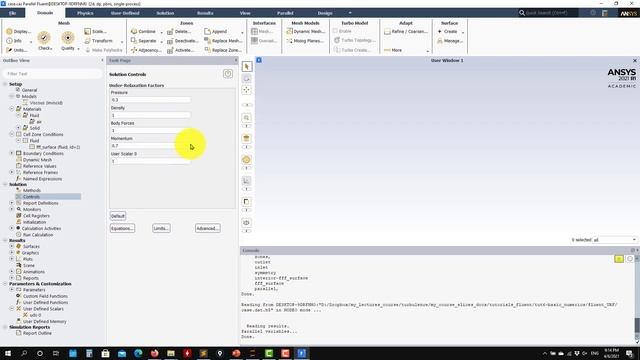Viewport: 640px width, 360px height.
Task: Select Initialization in the outline tree
Action: [x=34, y=222]
